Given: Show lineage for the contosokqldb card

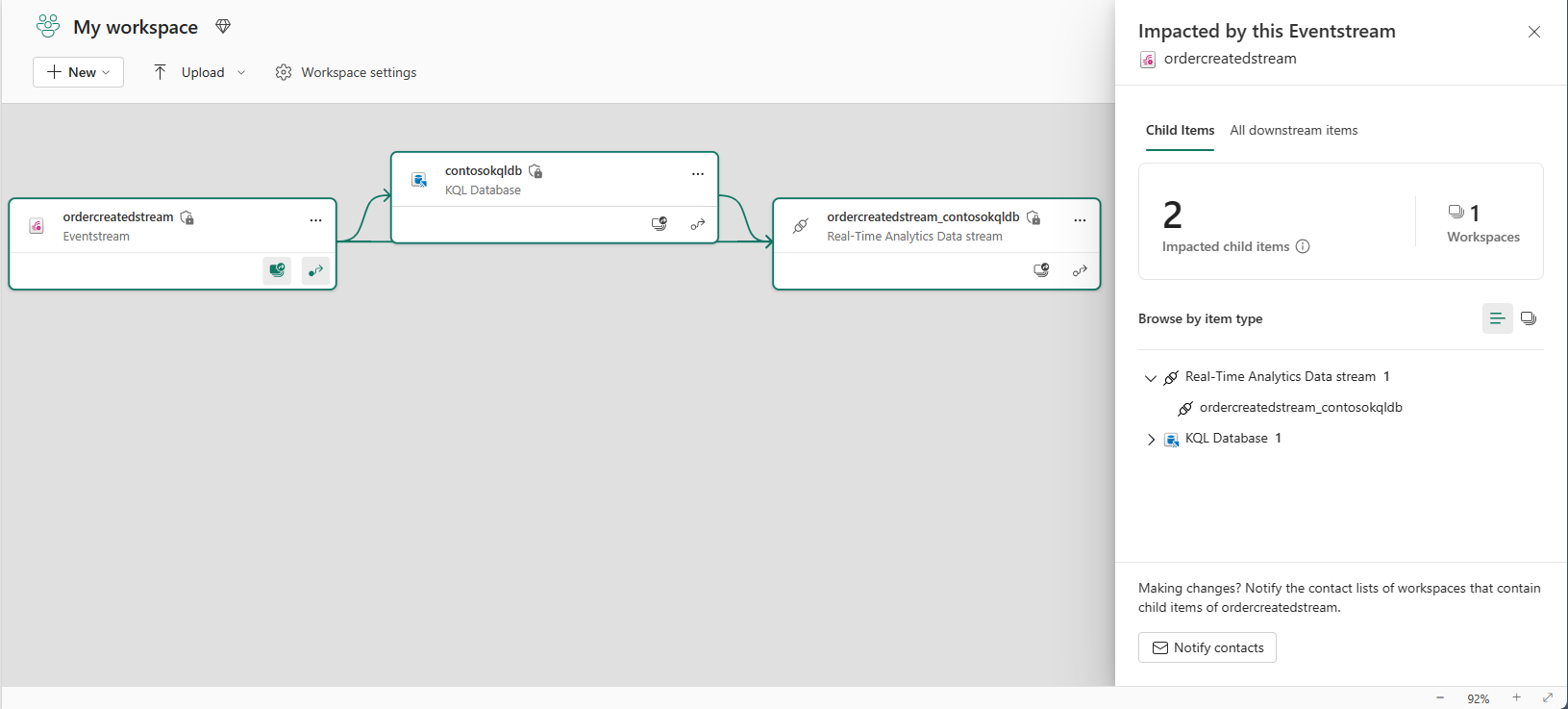Looking at the screenshot, I should pyautogui.click(x=698, y=224).
